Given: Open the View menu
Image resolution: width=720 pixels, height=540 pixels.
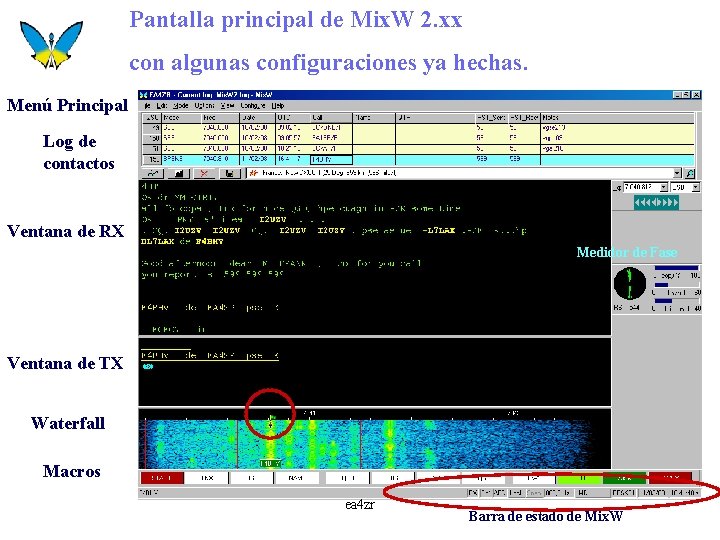Looking at the screenshot, I should [x=227, y=106].
